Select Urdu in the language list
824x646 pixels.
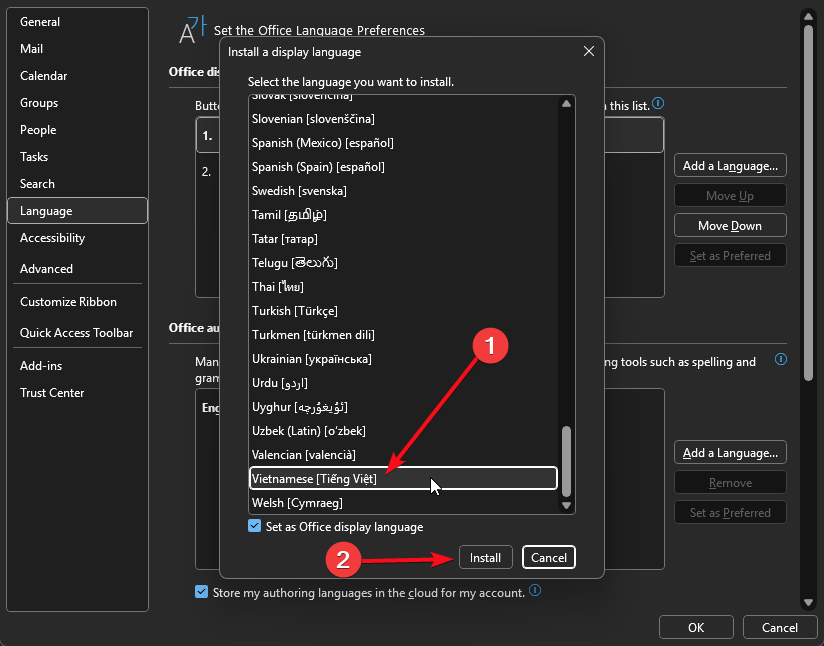(403, 383)
